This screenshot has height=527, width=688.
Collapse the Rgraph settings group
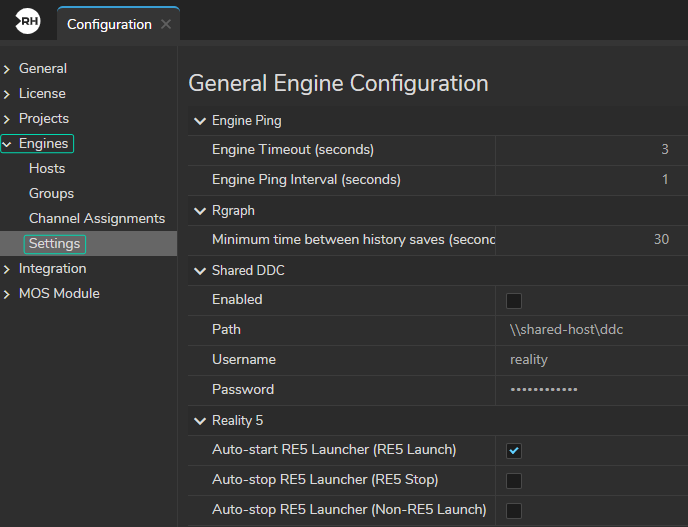pos(200,211)
